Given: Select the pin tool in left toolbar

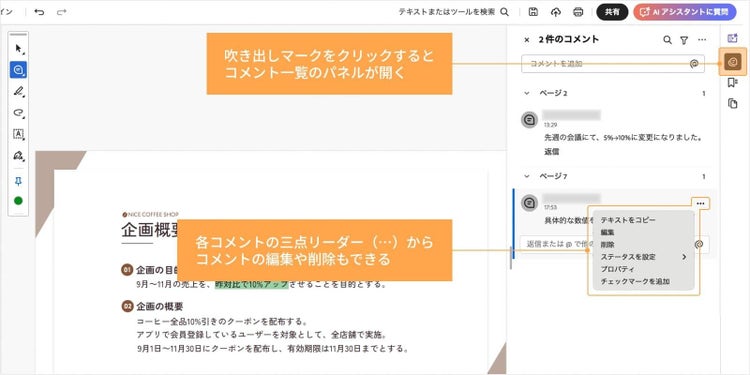Looking at the screenshot, I should (18, 181).
